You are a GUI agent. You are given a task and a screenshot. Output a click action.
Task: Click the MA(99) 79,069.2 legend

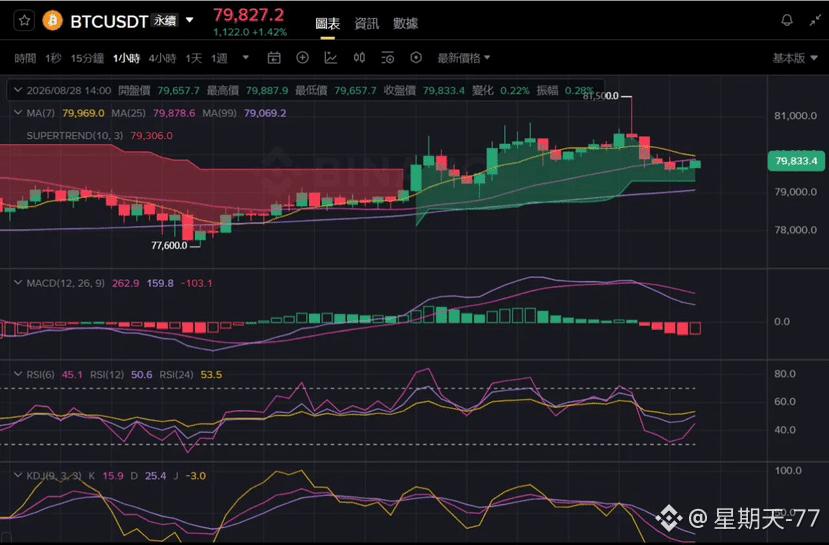pos(244,113)
